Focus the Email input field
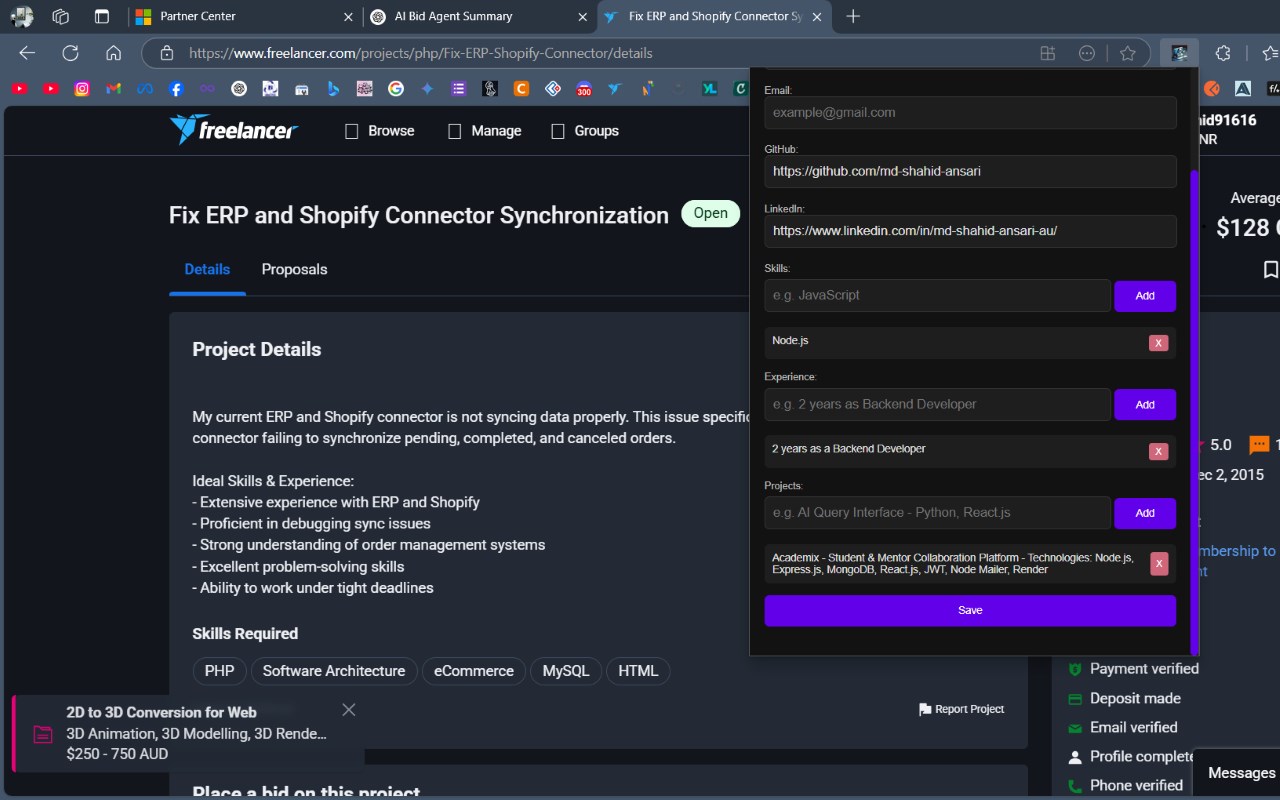 point(970,112)
